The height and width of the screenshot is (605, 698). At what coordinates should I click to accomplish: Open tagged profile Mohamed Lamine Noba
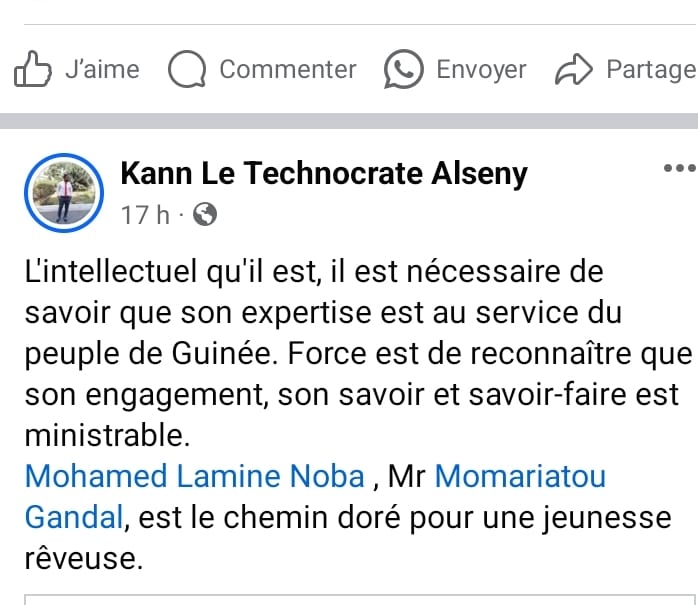(x=194, y=475)
